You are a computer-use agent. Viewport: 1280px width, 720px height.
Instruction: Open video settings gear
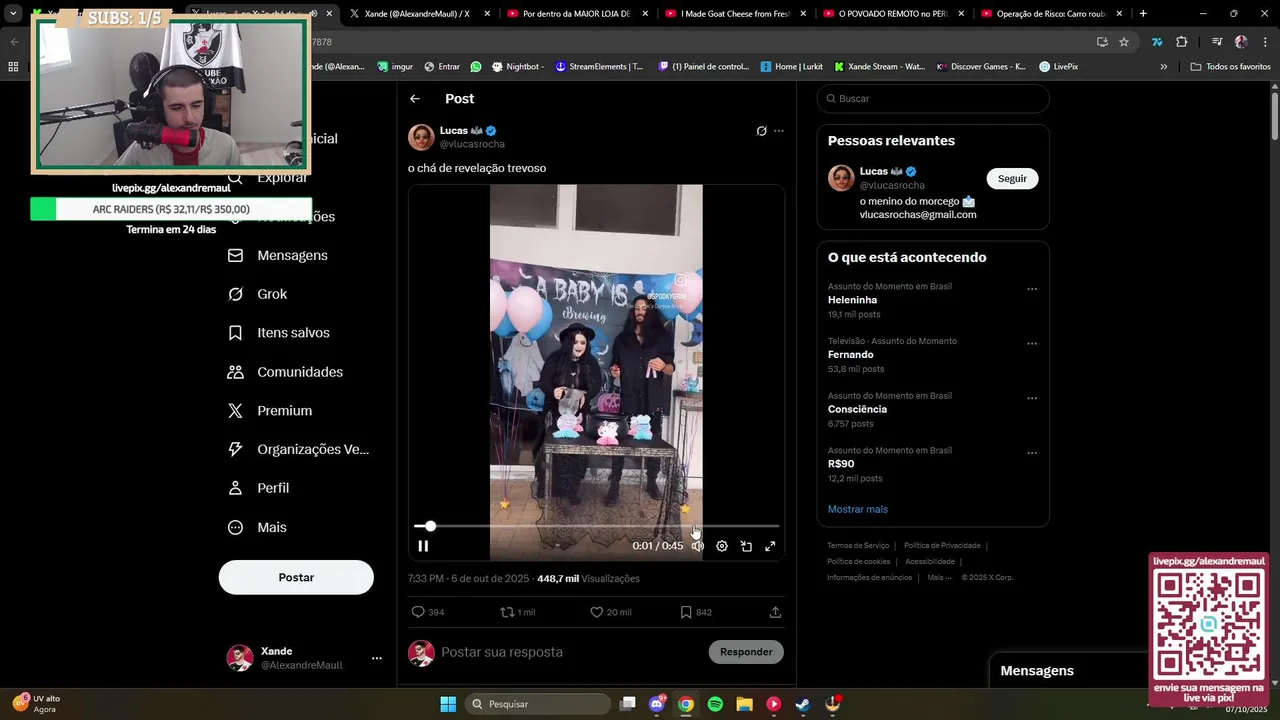click(722, 546)
